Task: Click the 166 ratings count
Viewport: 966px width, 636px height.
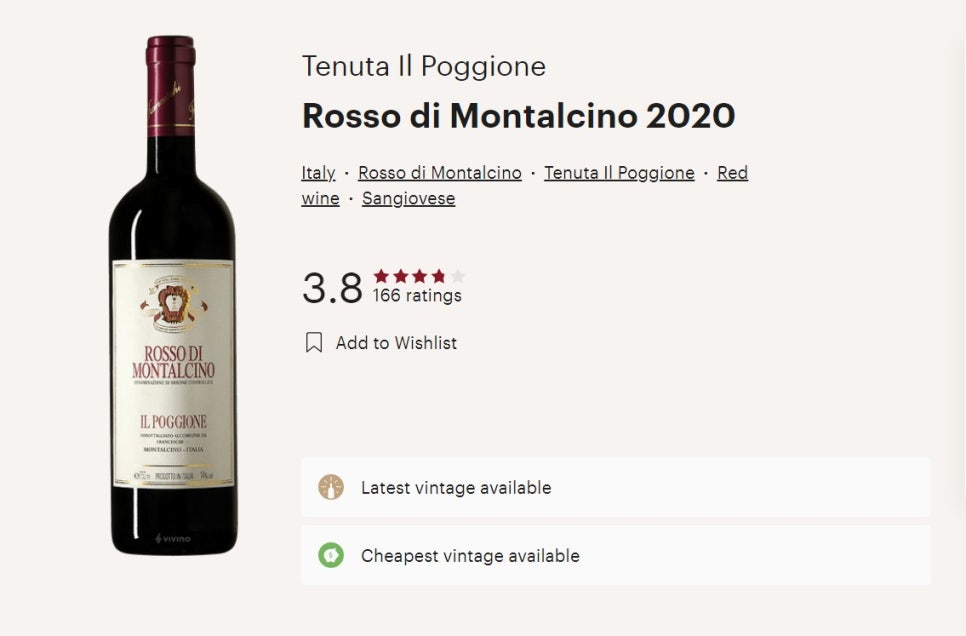Action: click(x=417, y=296)
